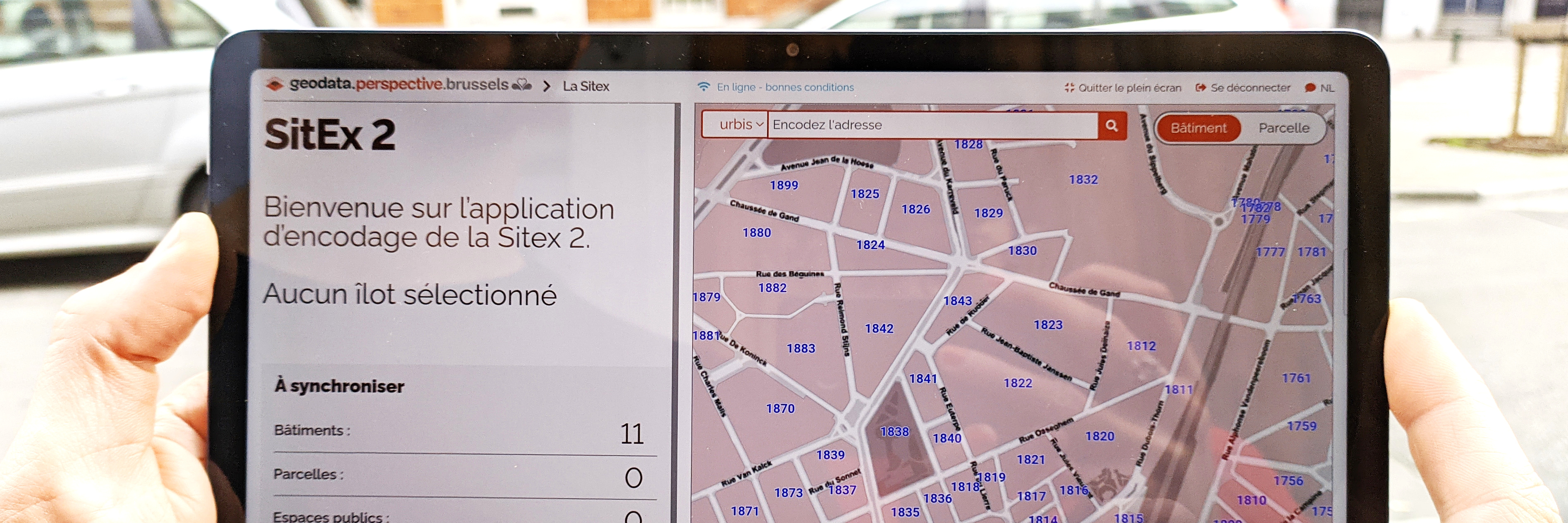1568x523 pixels.
Task: Select block 1842 on the map
Action: click(879, 329)
